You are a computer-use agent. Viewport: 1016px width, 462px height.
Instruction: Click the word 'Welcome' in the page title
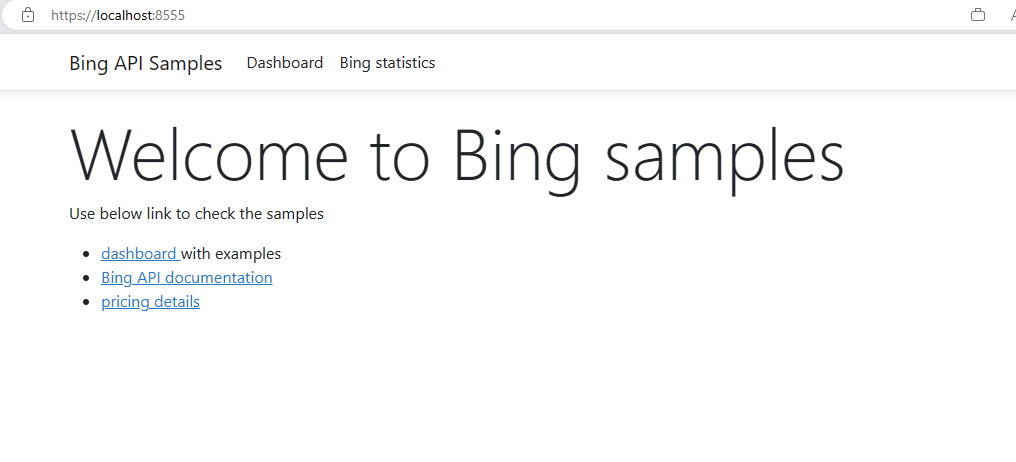[x=209, y=154]
